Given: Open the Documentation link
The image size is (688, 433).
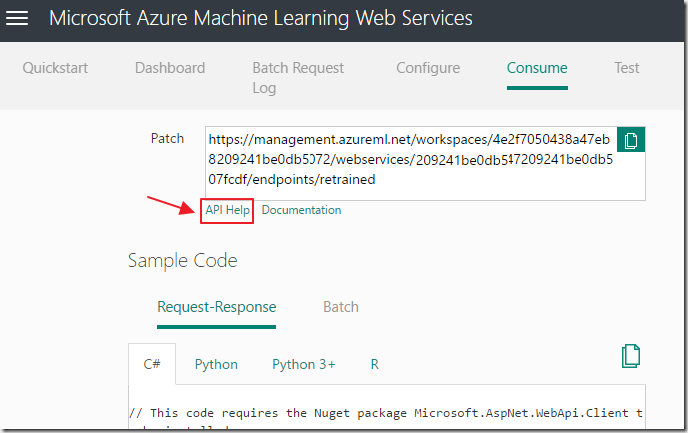Looking at the screenshot, I should 301,210.
